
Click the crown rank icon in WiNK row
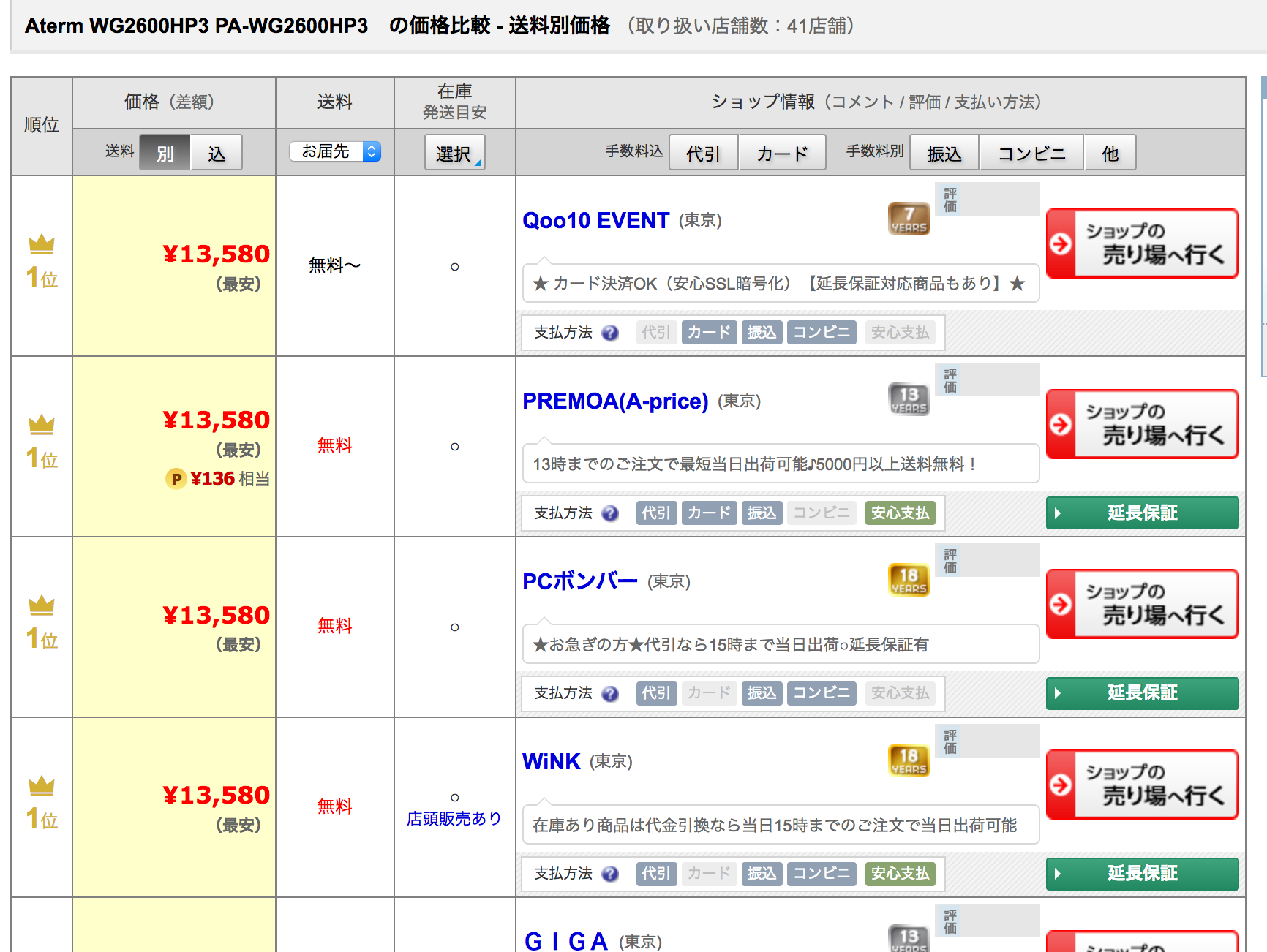[42, 786]
